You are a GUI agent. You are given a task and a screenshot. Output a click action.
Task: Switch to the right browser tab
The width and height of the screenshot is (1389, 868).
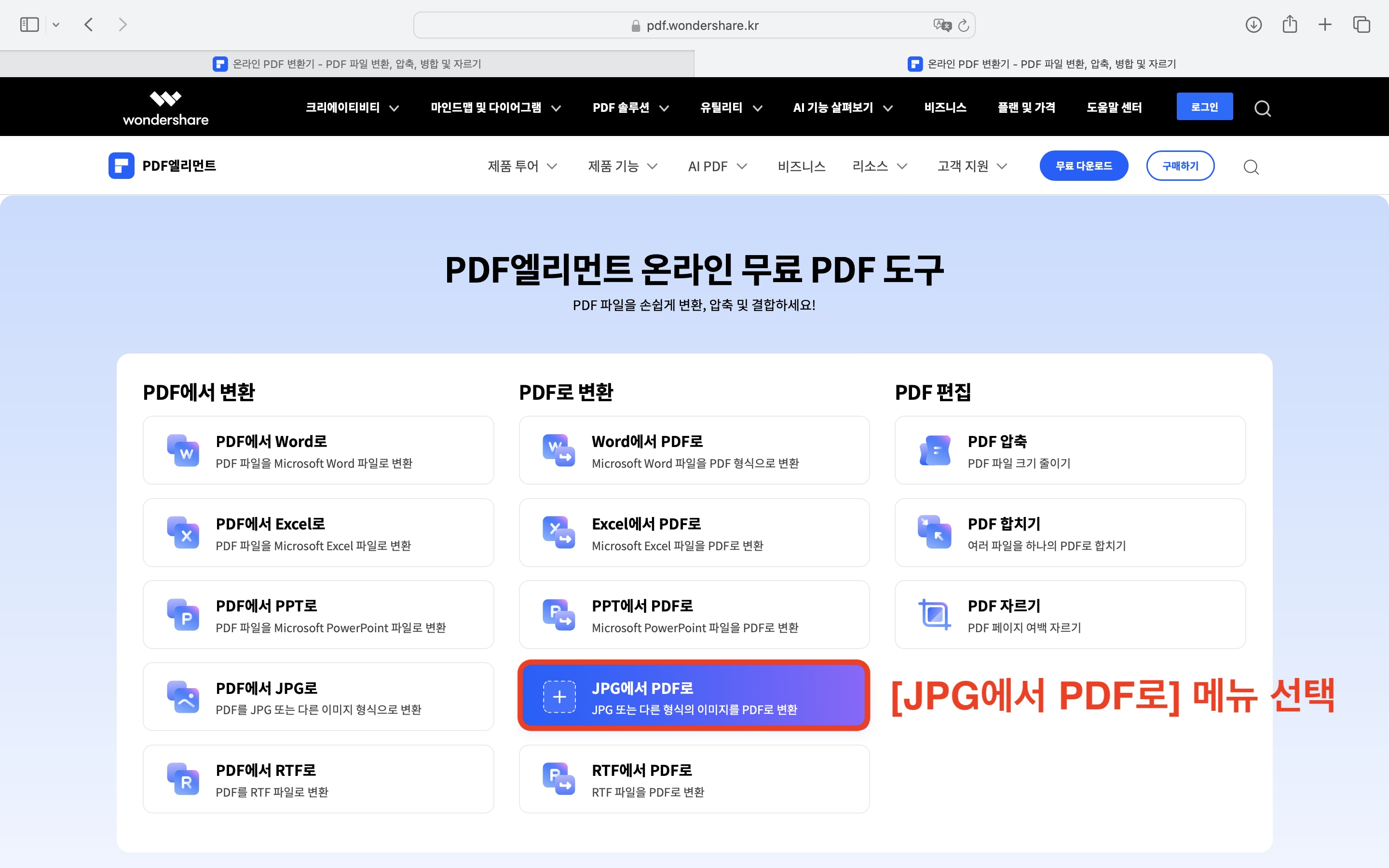point(1042,64)
